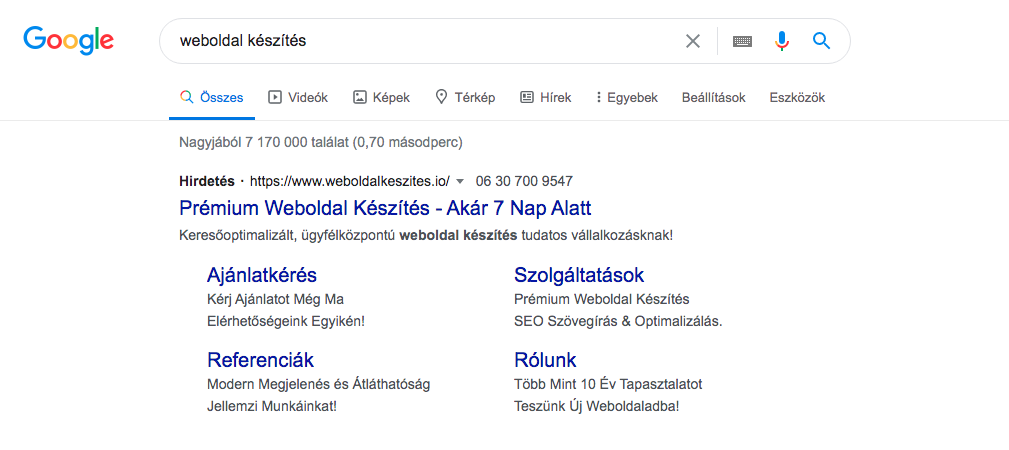Switch to the Összes tab
The height and width of the screenshot is (450, 1009).
[x=211, y=97]
